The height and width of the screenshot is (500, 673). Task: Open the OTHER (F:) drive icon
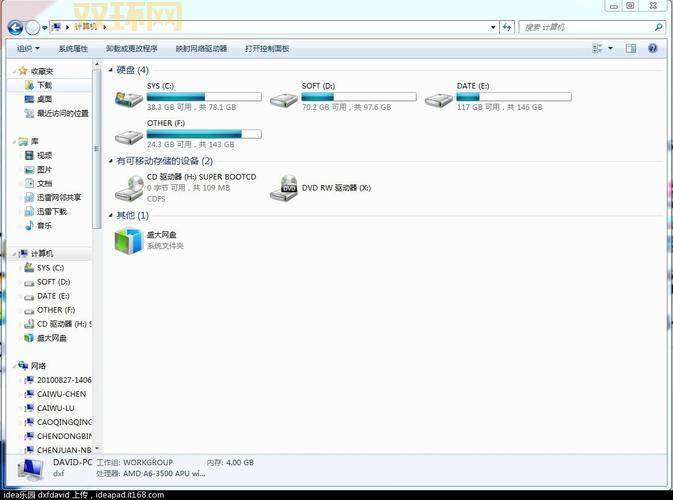pos(129,135)
